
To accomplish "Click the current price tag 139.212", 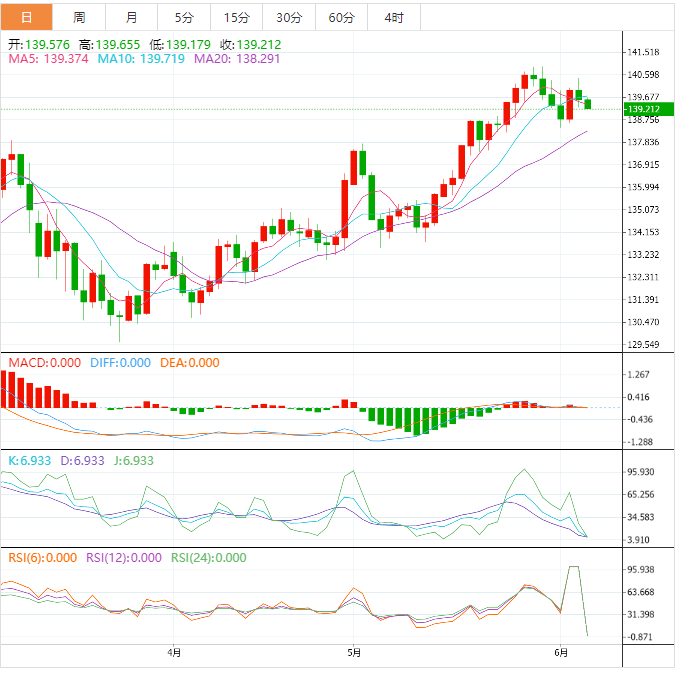I will [645, 109].
